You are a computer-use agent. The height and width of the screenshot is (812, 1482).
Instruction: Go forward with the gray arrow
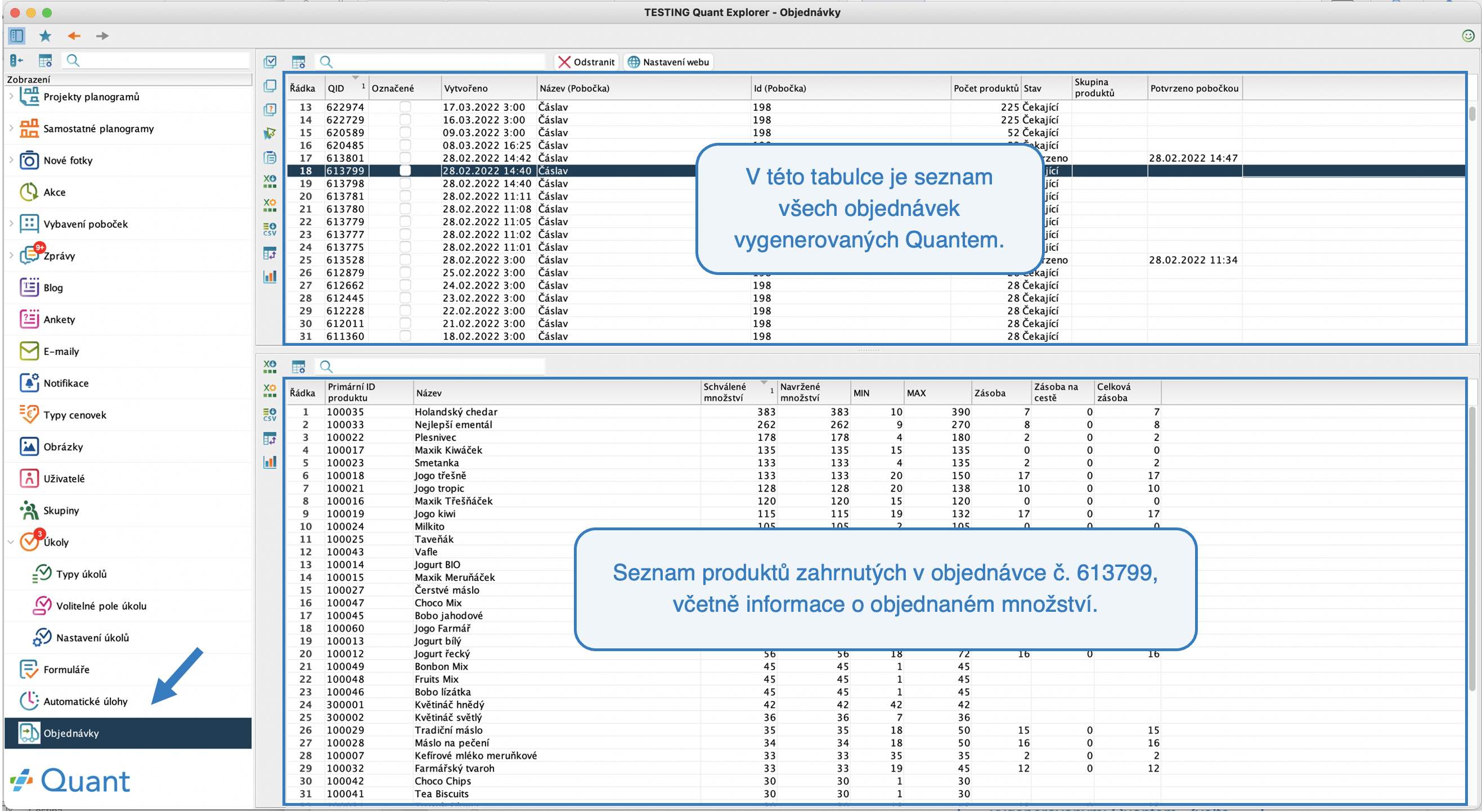click(x=102, y=35)
